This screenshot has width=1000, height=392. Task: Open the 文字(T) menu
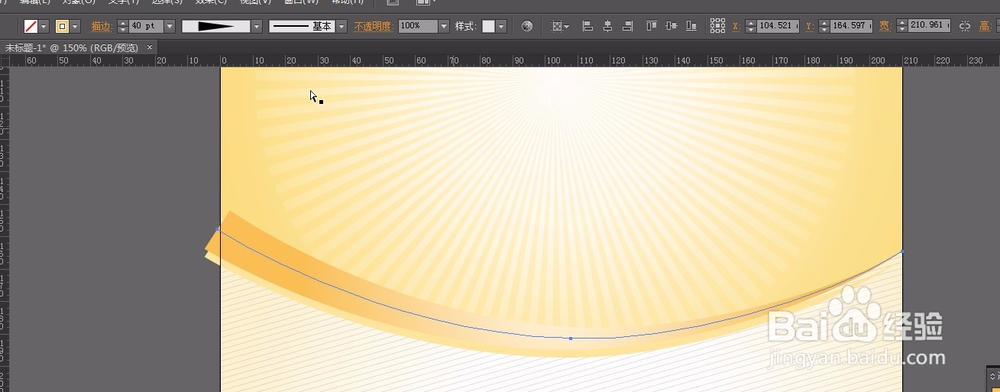[123, 2]
